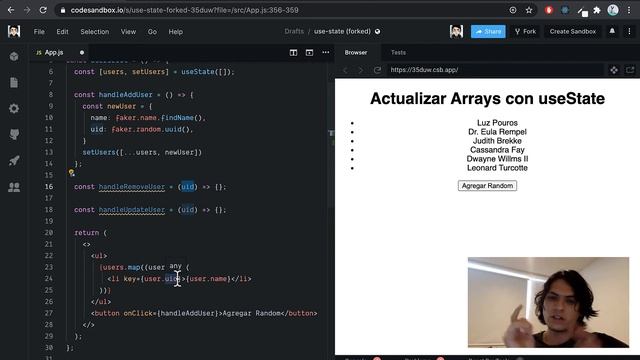This screenshot has height=360, width=640.
Task: Click handleUpdateUser in the code
Action: click(x=131, y=210)
